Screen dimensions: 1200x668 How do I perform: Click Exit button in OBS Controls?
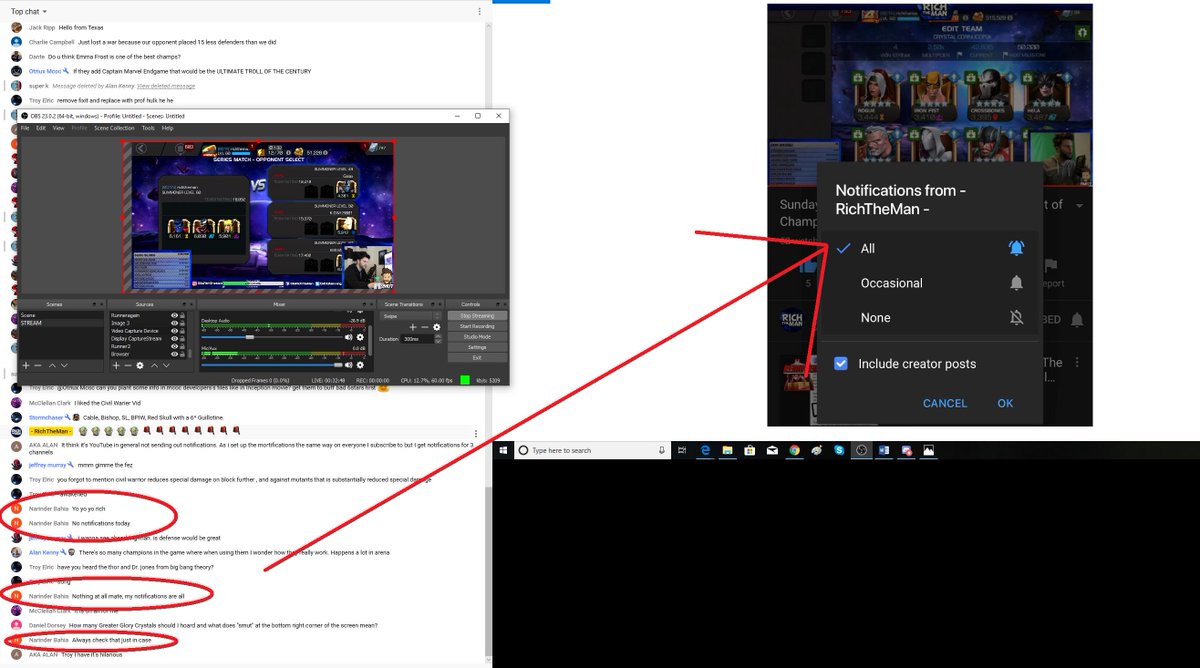[x=477, y=357]
